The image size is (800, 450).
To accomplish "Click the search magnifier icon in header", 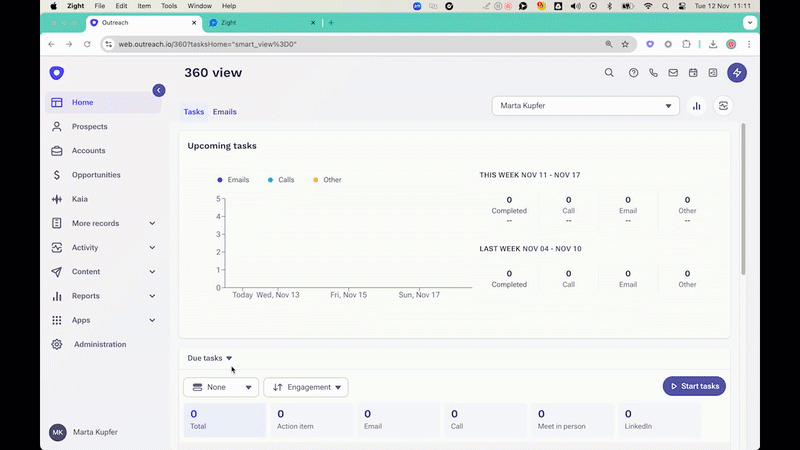I will (609, 73).
